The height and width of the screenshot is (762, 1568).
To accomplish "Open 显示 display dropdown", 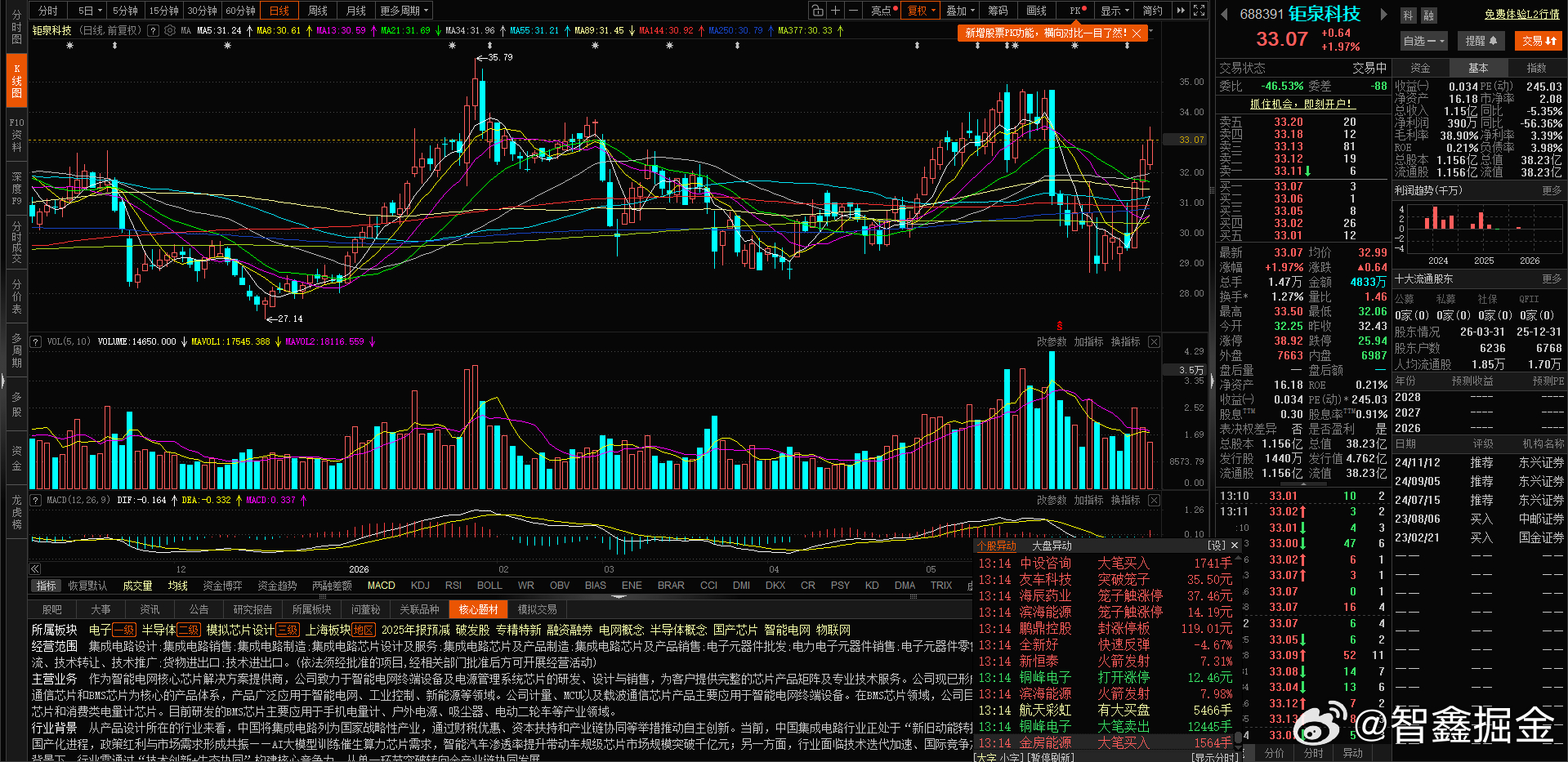I will tap(1115, 11).
